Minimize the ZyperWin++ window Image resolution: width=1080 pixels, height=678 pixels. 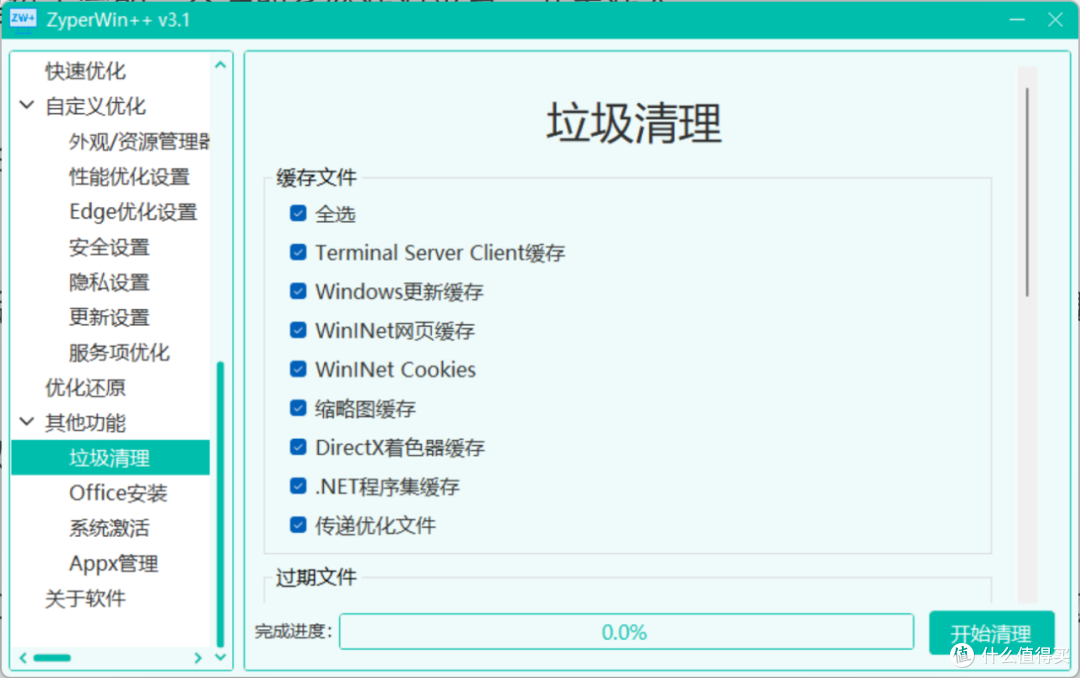click(1017, 20)
